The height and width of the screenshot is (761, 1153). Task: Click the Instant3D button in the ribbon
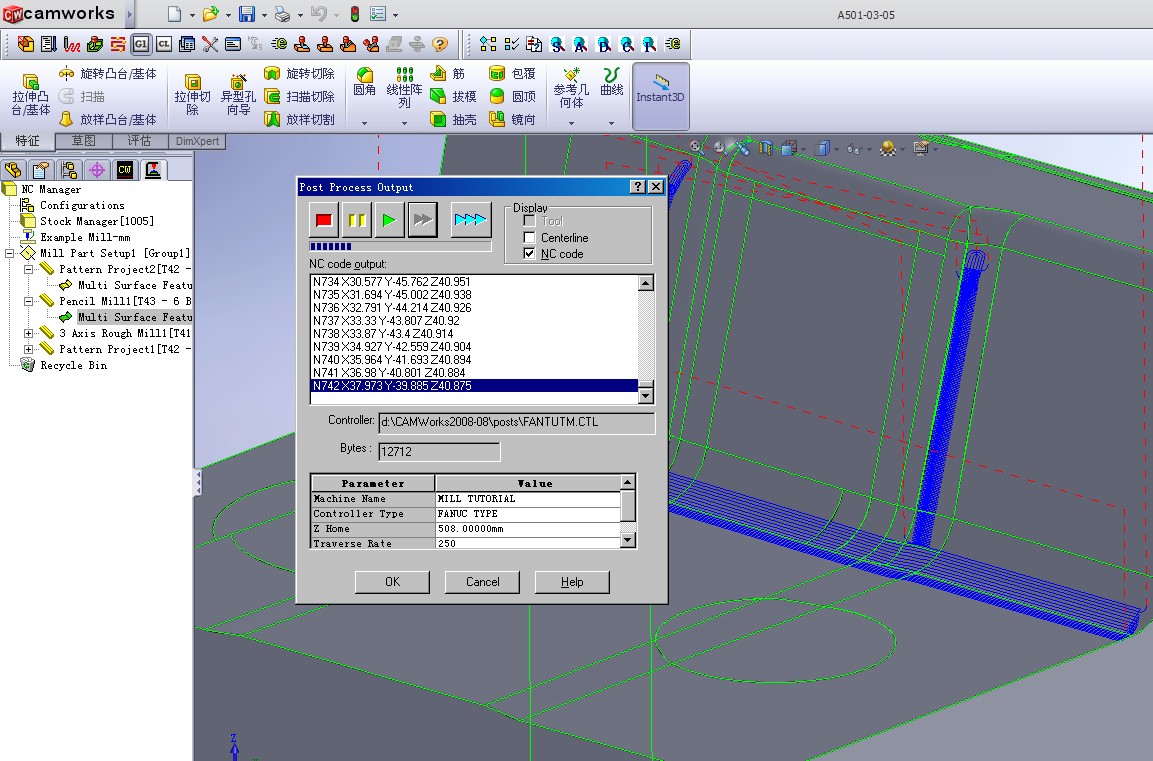660,96
